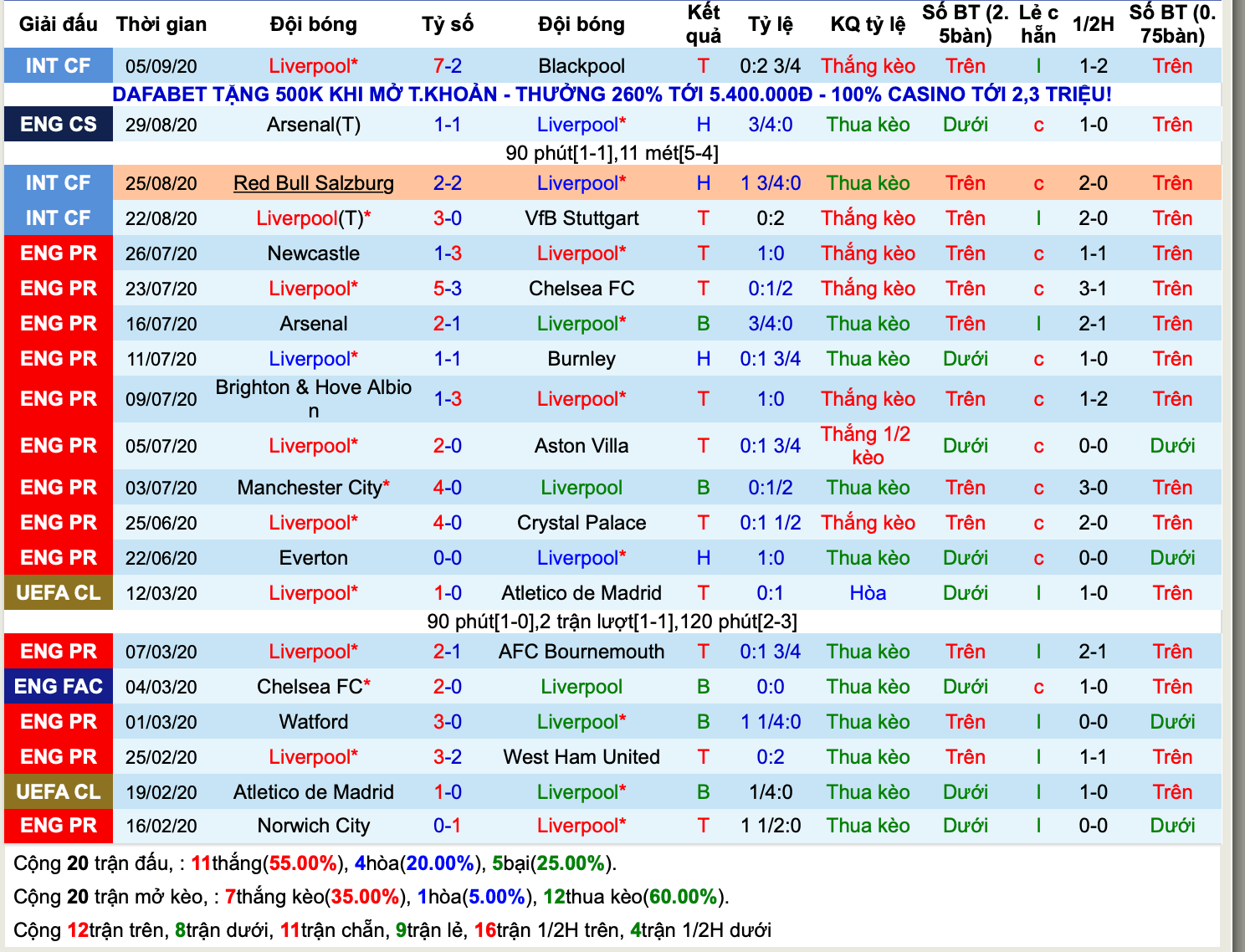This screenshot has width=1245, height=952.
Task: Click the 1 1/4:0 odds in Watford row
Action: [x=771, y=722]
